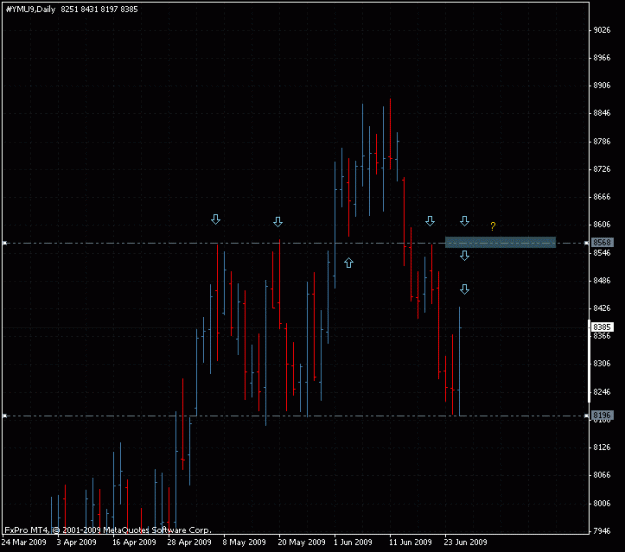Select the lower dashed horizontal line at 8196
This screenshot has width=625, height=552.
coord(295,416)
